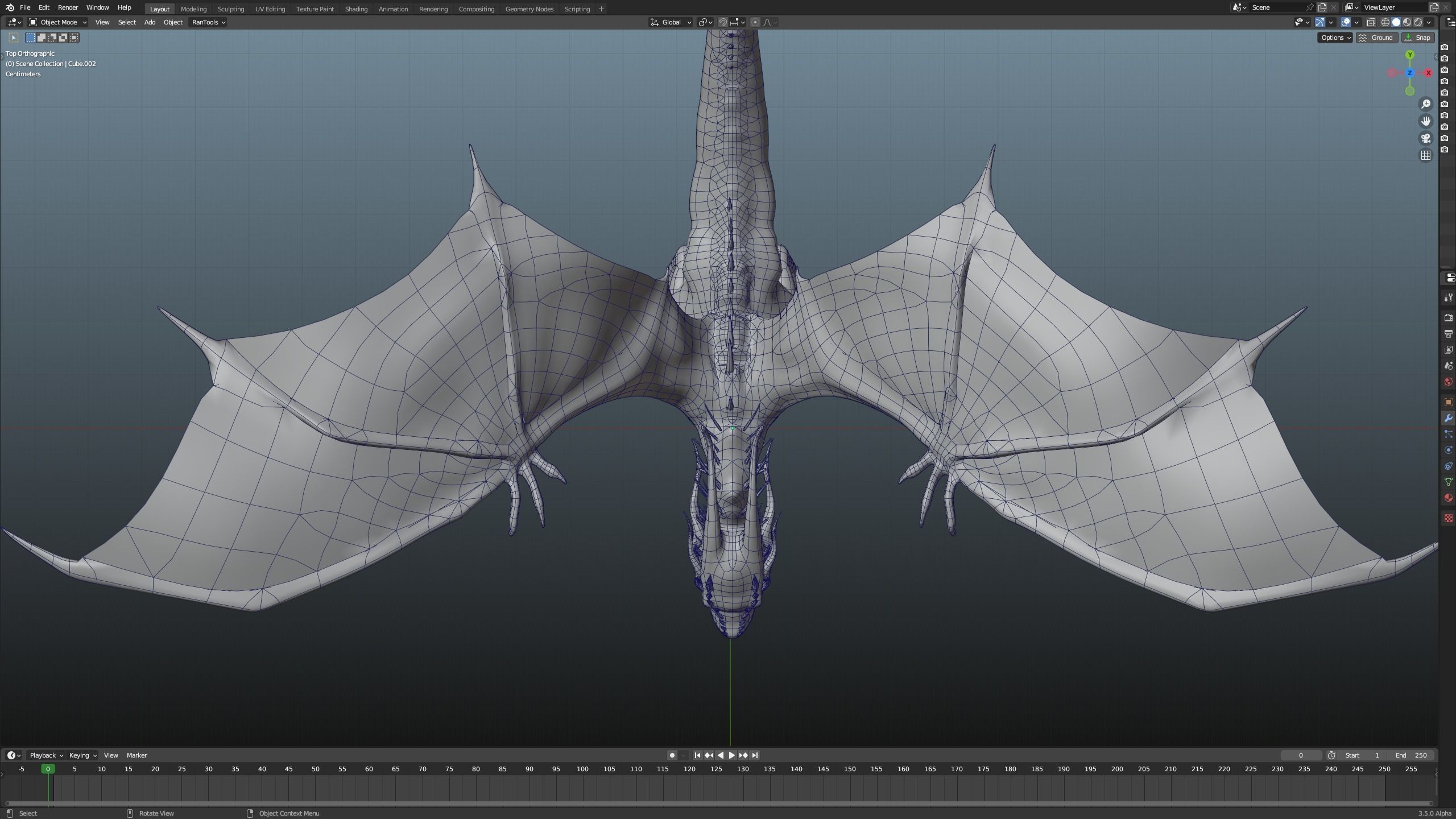
Task: Enable wireframe viewport shading
Action: point(1385,22)
